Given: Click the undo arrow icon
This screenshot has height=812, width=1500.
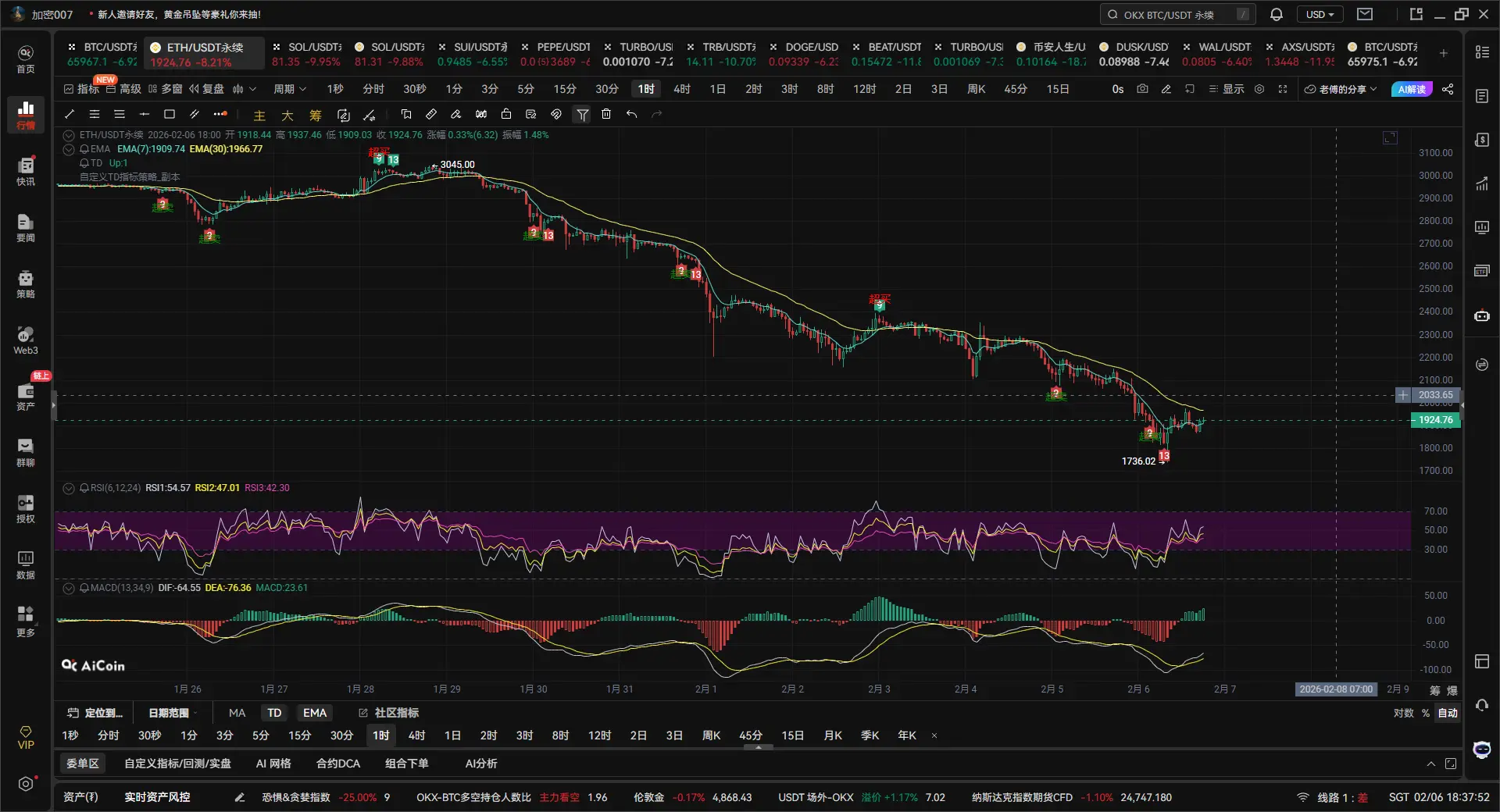Looking at the screenshot, I should tap(631, 114).
